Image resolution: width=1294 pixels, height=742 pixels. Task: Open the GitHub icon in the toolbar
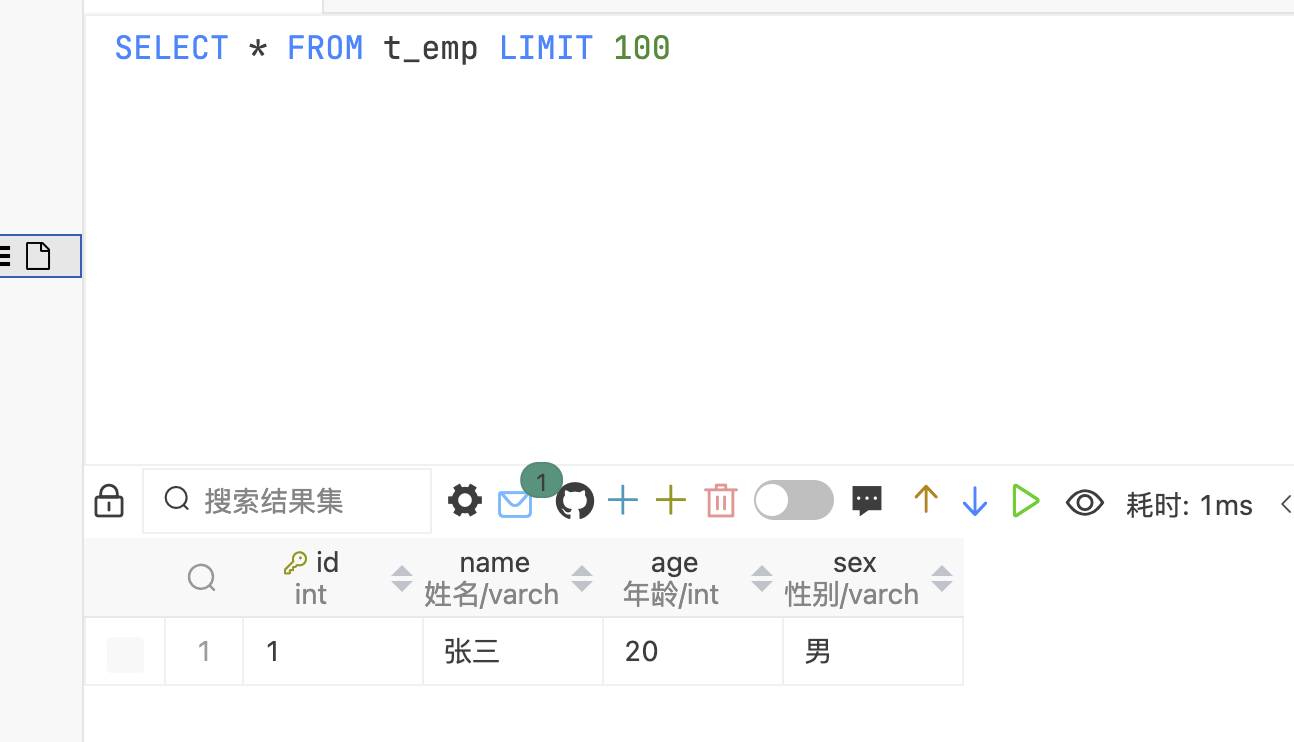575,501
